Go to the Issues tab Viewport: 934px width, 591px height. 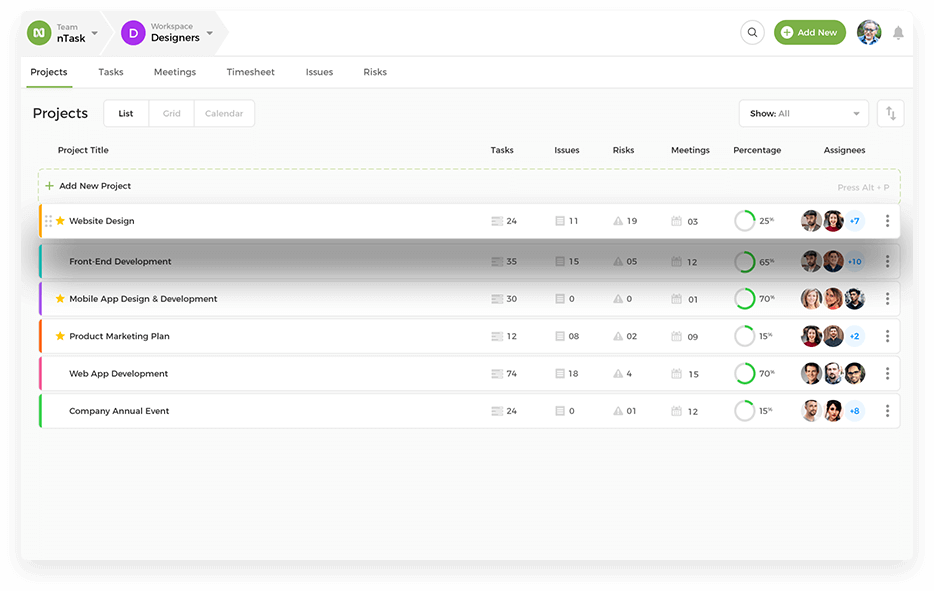(x=319, y=72)
